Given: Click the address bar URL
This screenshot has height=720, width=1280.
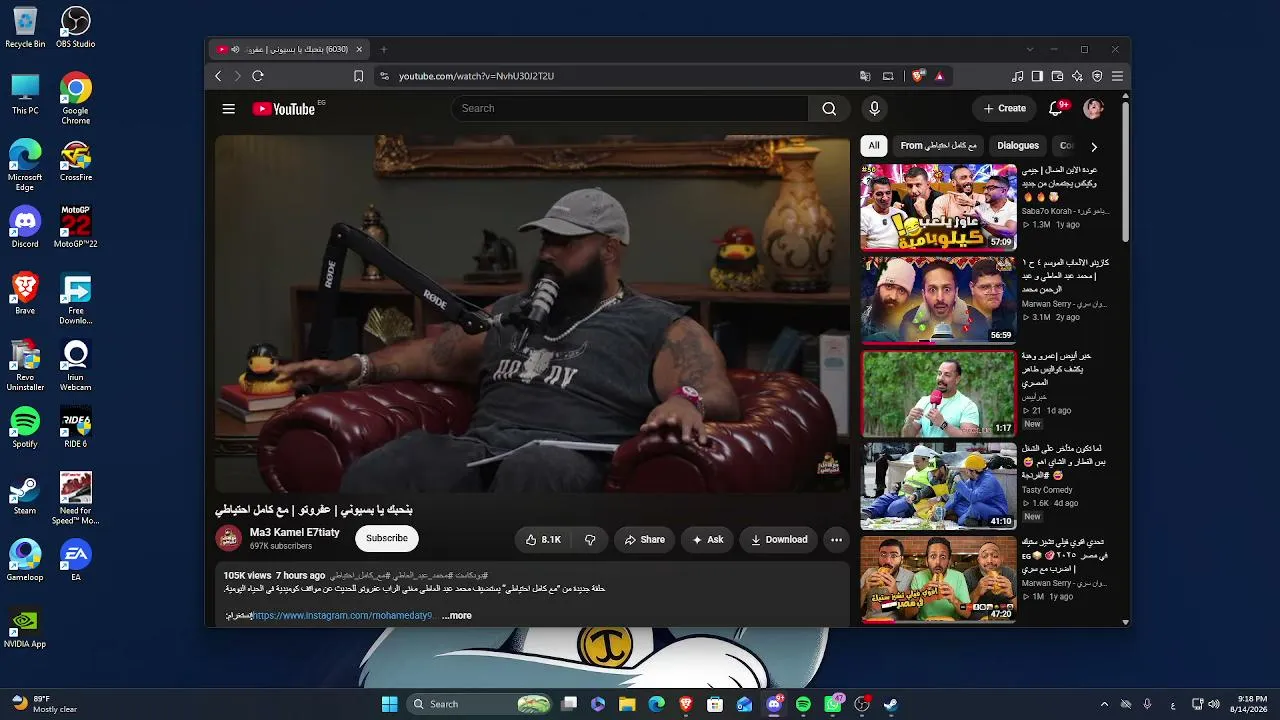Looking at the screenshot, I should 476,76.
